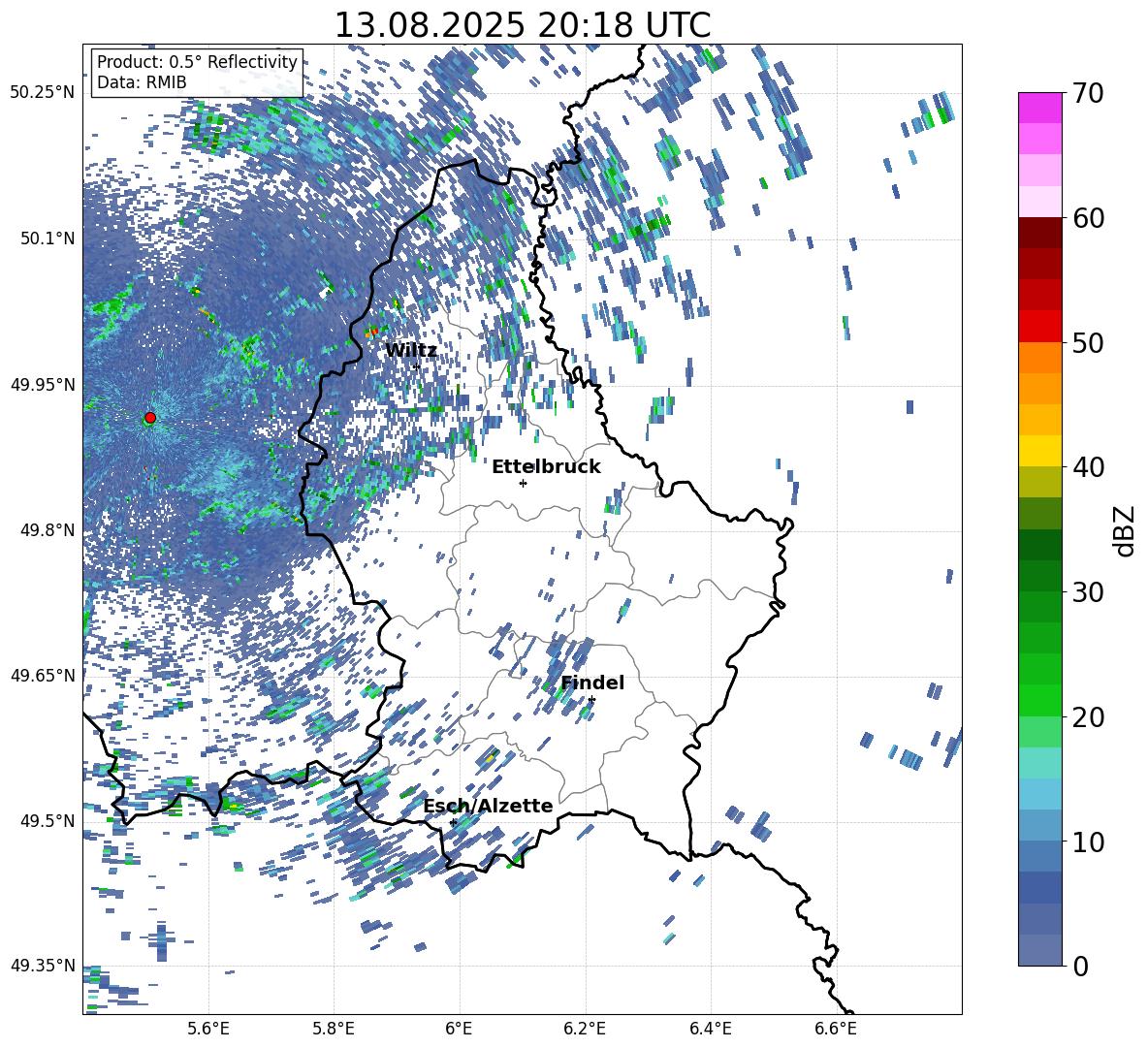Click the 10 colorbar tick value
Image resolution: width=1148 pixels, height=1048 pixels.
pyautogui.click(x=1088, y=842)
